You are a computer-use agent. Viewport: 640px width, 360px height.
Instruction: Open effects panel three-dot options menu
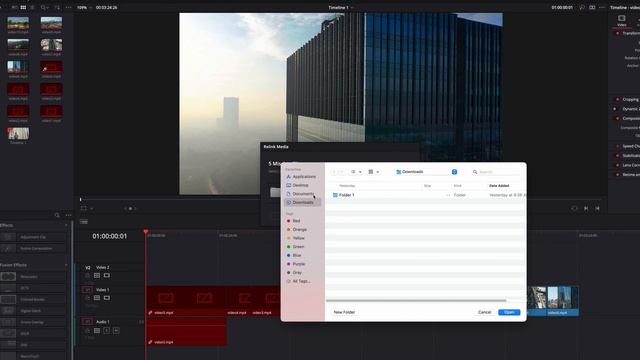(68, 215)
